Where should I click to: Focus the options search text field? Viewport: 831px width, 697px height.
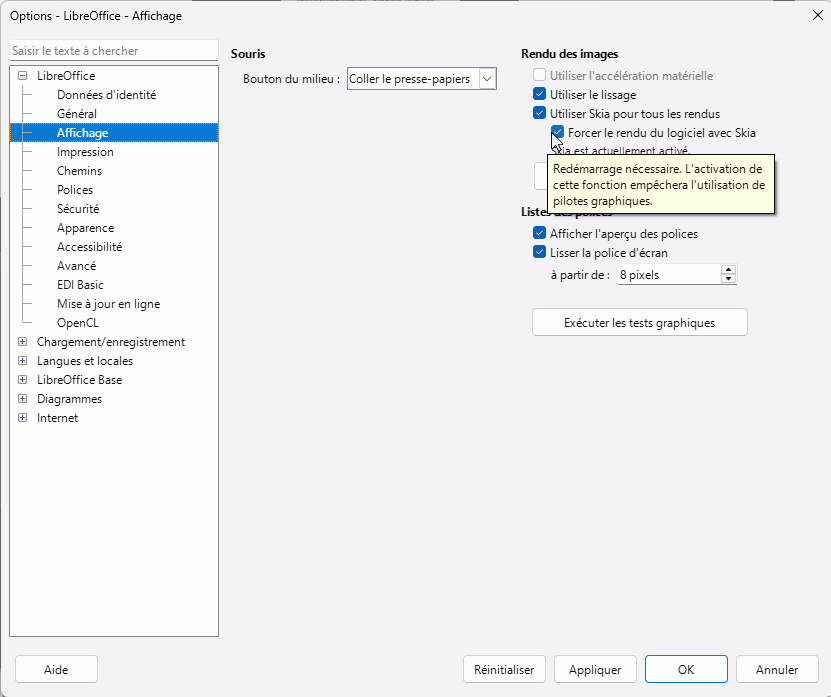[x=113, y=51]
